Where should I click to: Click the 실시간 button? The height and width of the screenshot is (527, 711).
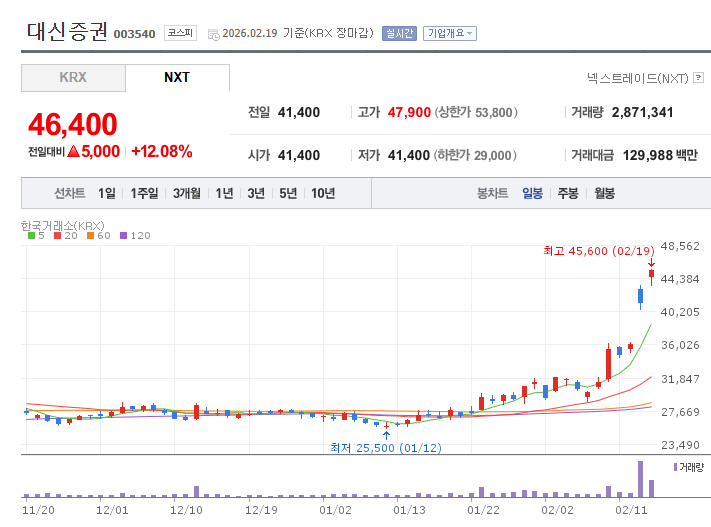click(x=399, y=33)
